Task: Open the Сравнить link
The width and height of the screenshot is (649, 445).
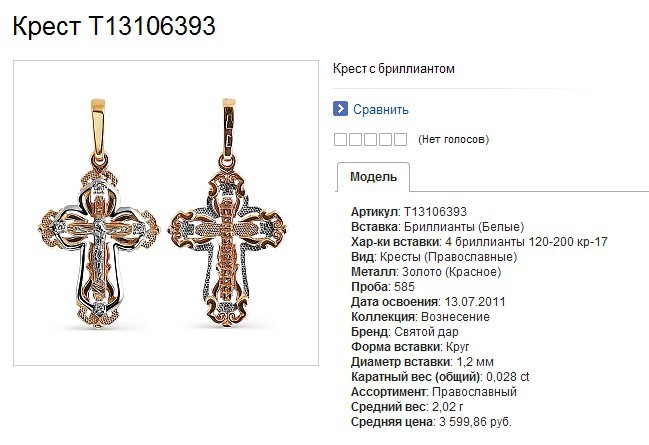Action: pos(381,110)
